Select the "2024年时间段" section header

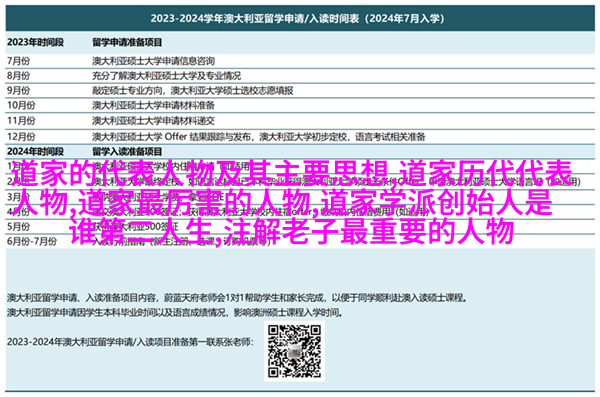35,151
